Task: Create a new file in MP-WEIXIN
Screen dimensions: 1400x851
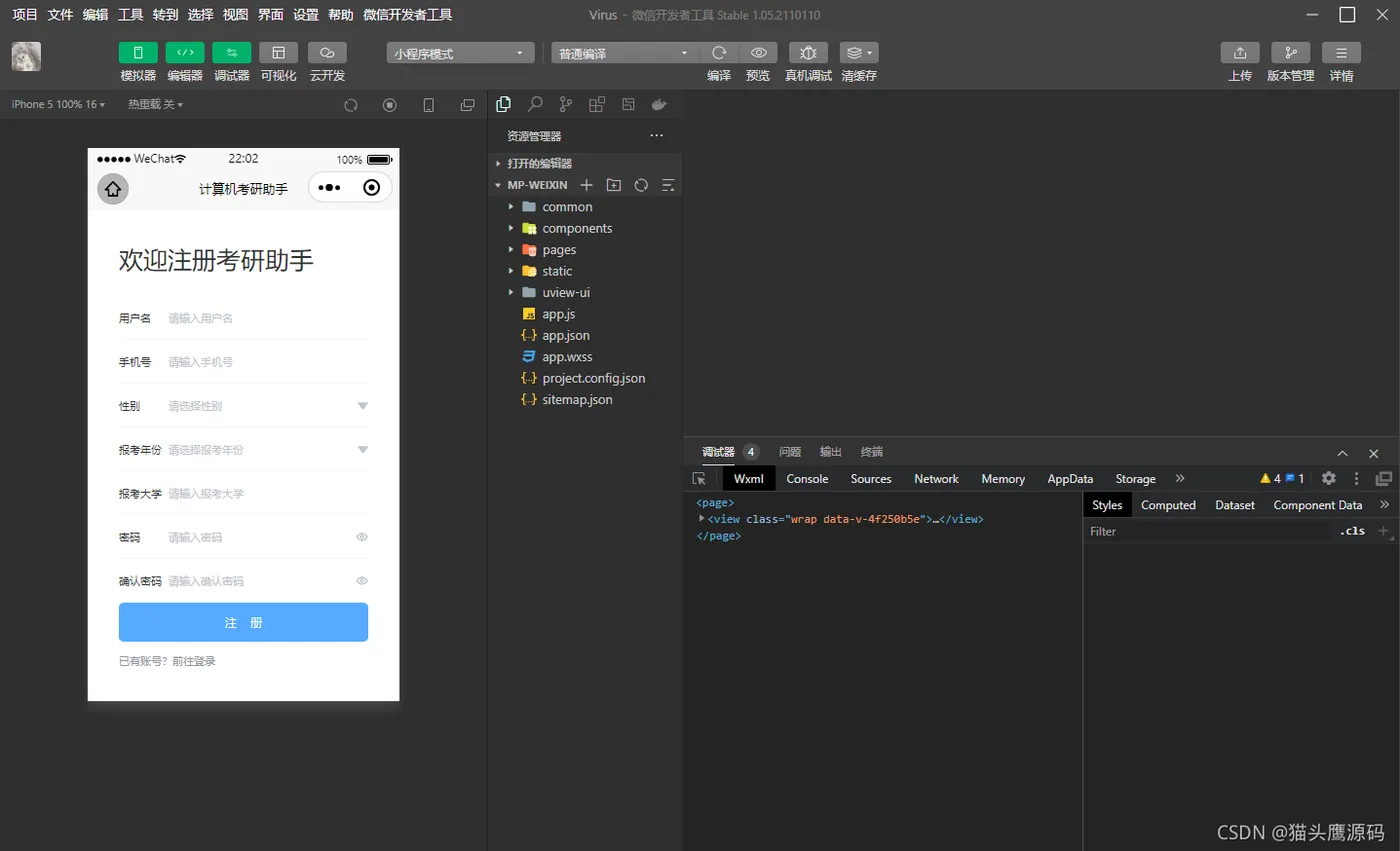Action: [x=587, y=185]
